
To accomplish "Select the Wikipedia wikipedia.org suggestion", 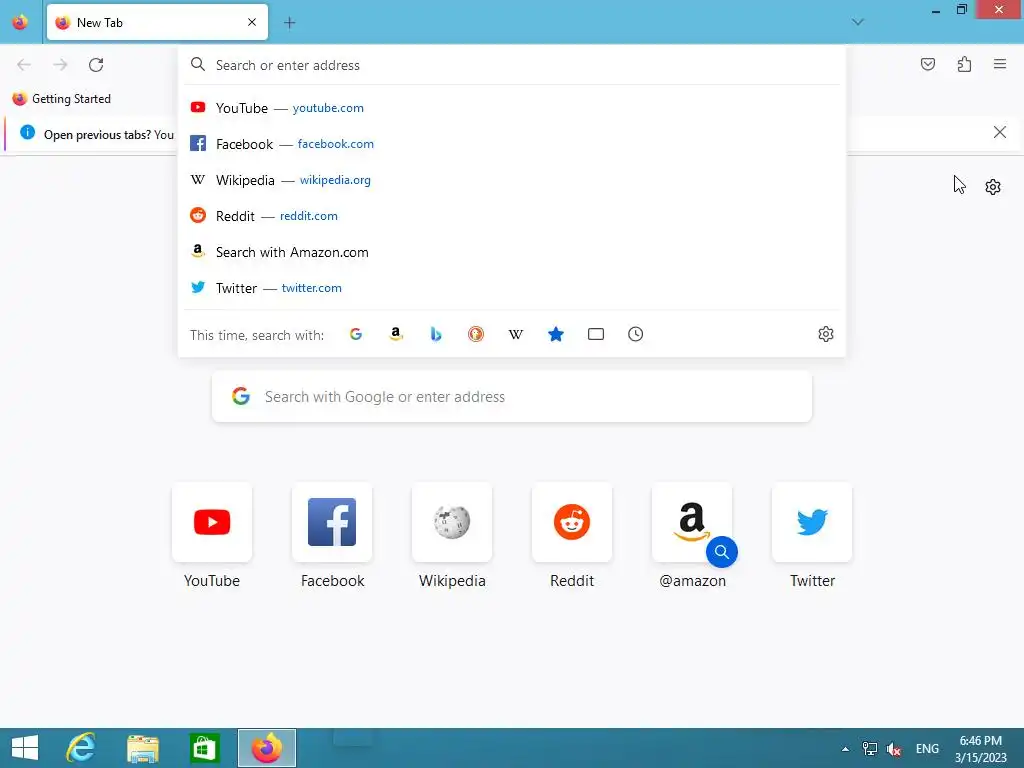I will [511, 180].
